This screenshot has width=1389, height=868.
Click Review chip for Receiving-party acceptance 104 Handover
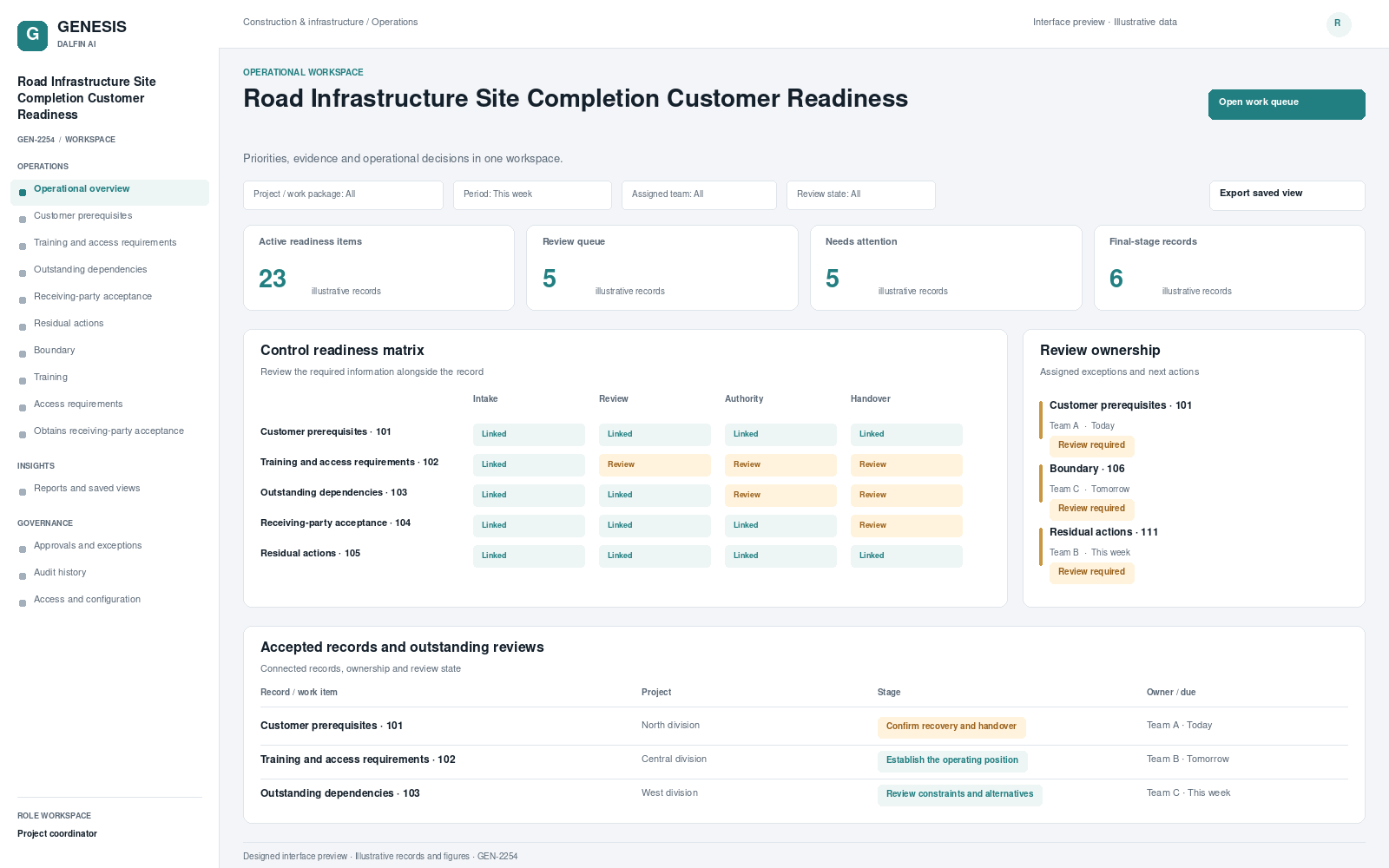click(906, 526)
